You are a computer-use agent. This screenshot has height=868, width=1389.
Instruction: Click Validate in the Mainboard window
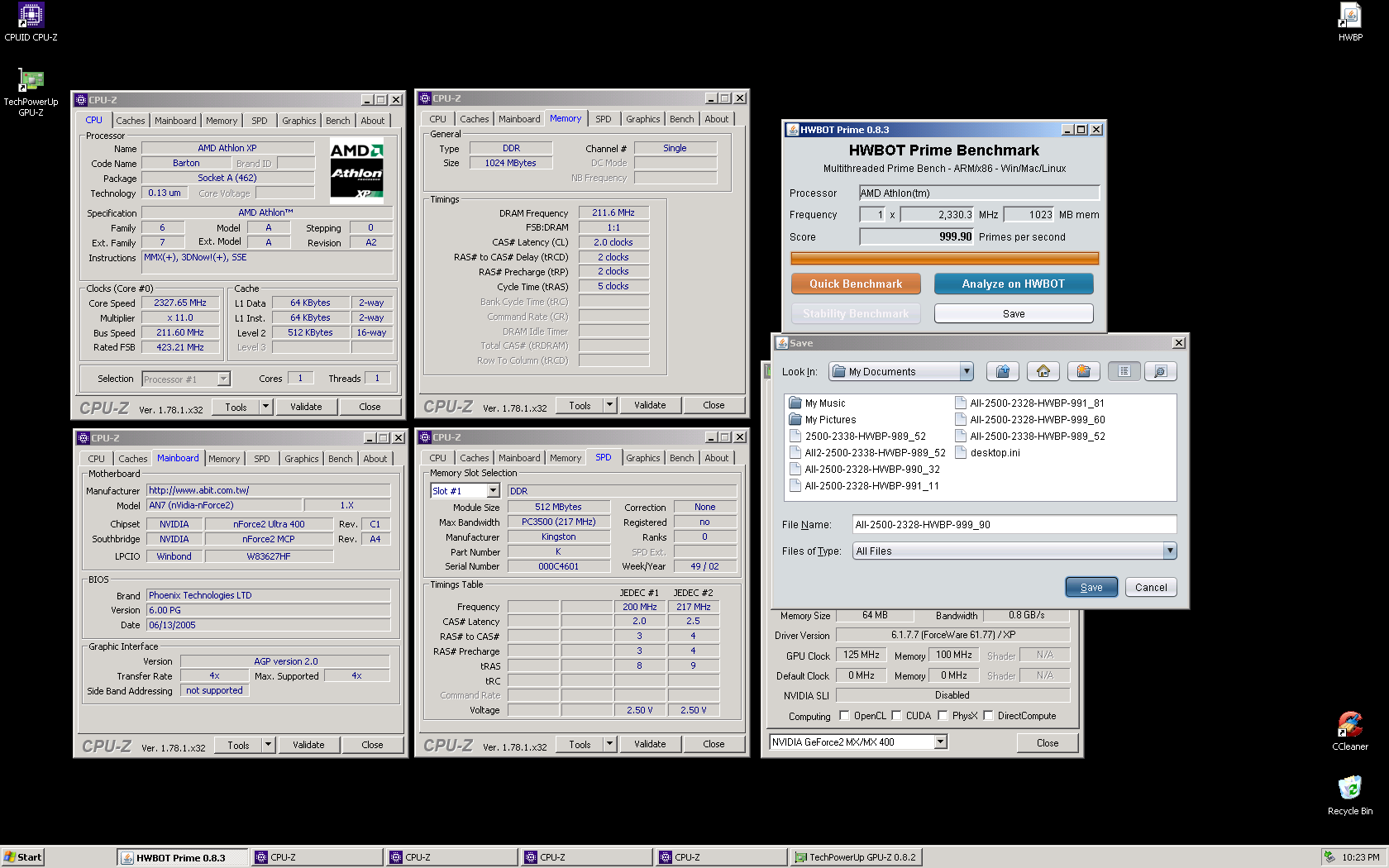308,745
